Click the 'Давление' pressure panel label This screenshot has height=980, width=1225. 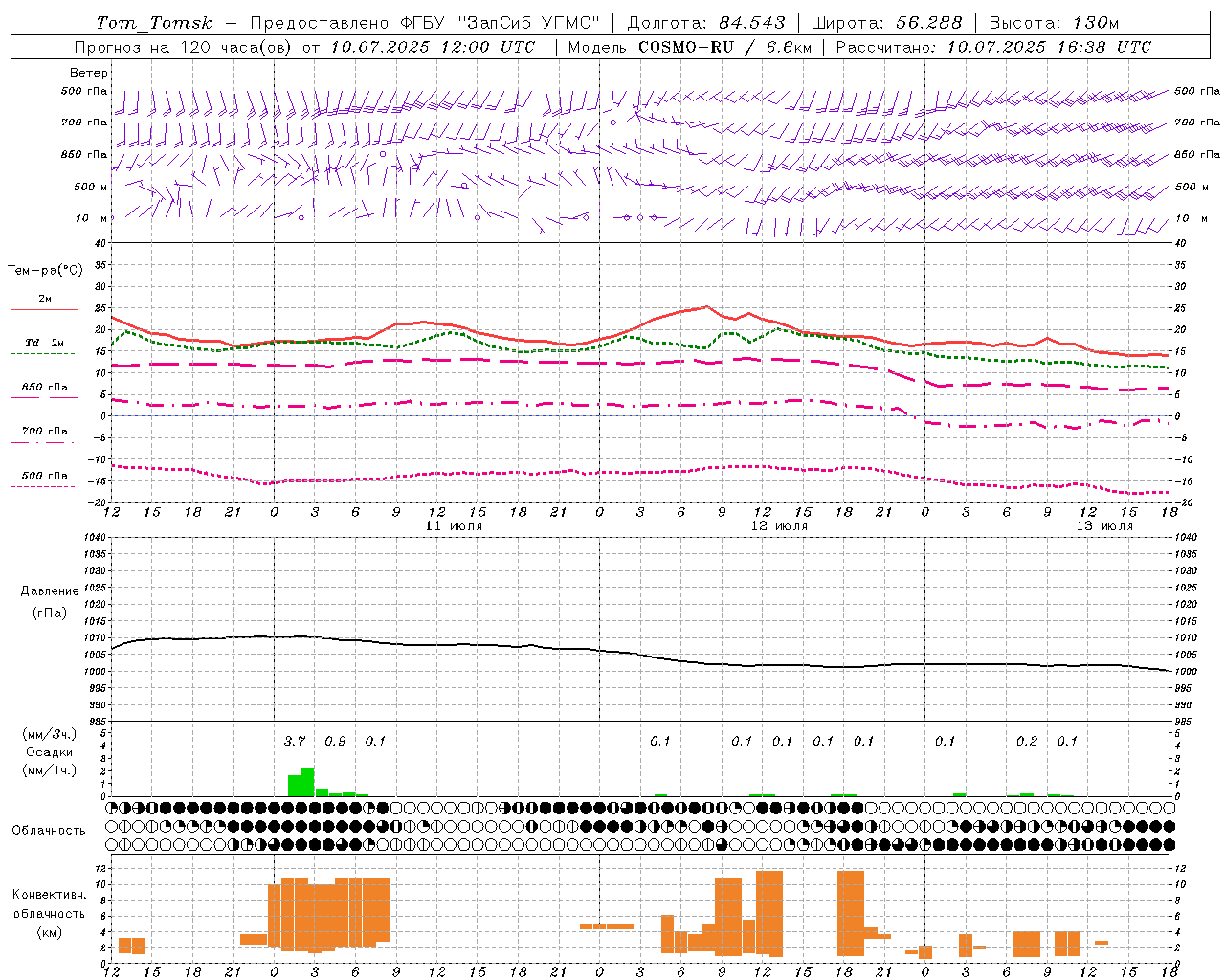coord(50,591)
